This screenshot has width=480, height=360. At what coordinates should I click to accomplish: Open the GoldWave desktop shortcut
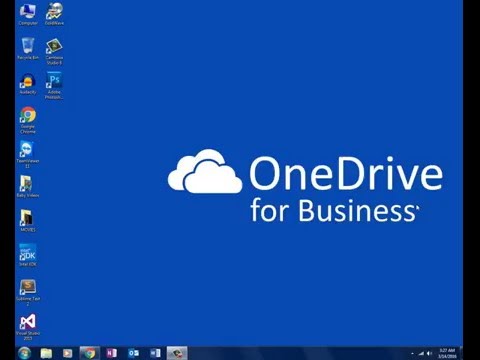pos(54,14)
